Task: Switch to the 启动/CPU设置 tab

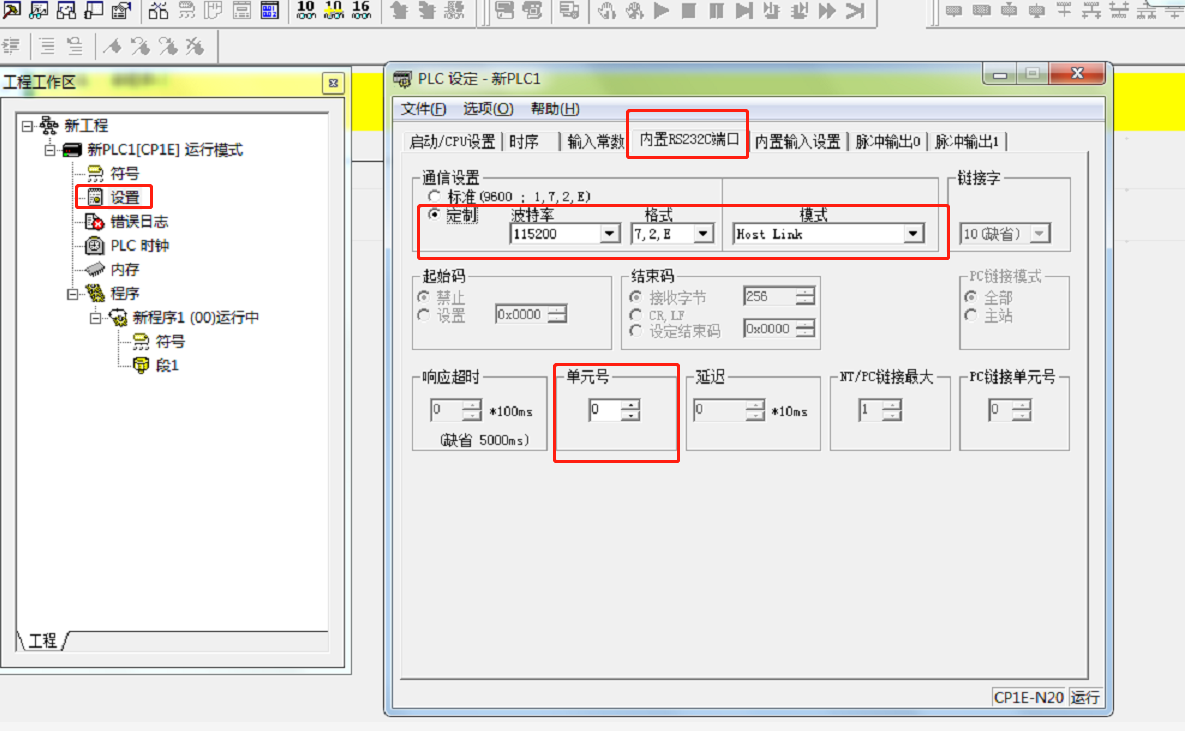Action: [x=452, y=141]
